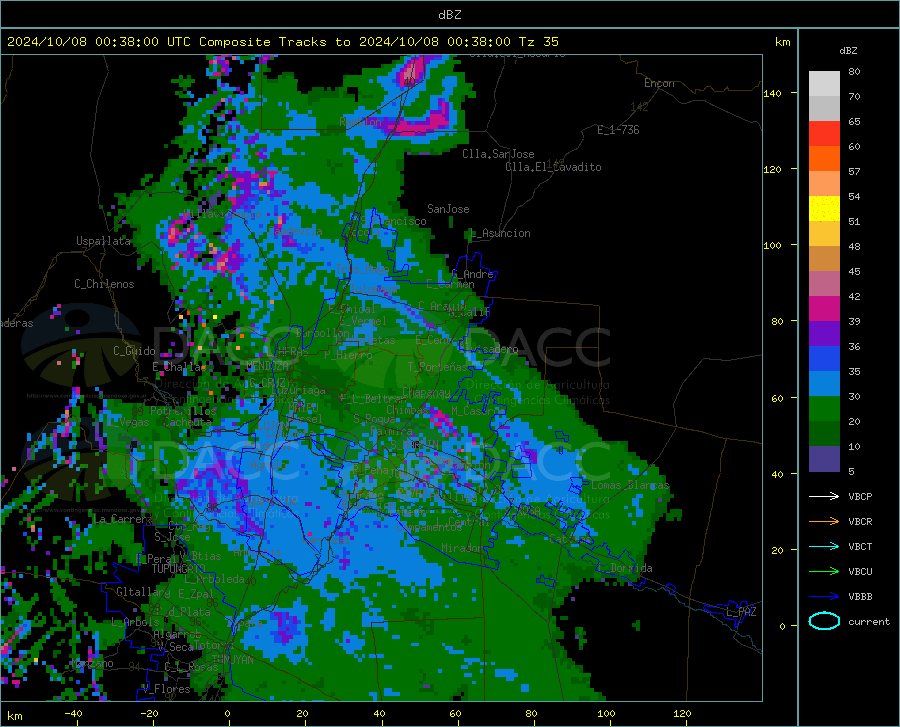Click the Miradon map label
Screen dimensions: 900x727
tap(463, 548)
